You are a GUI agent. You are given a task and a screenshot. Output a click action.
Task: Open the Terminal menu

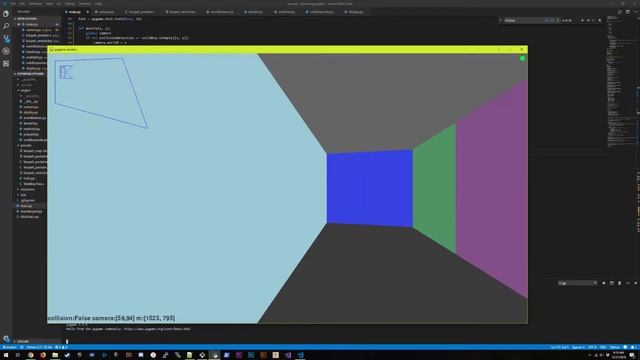pyautogui.click(x=84, y=4)
